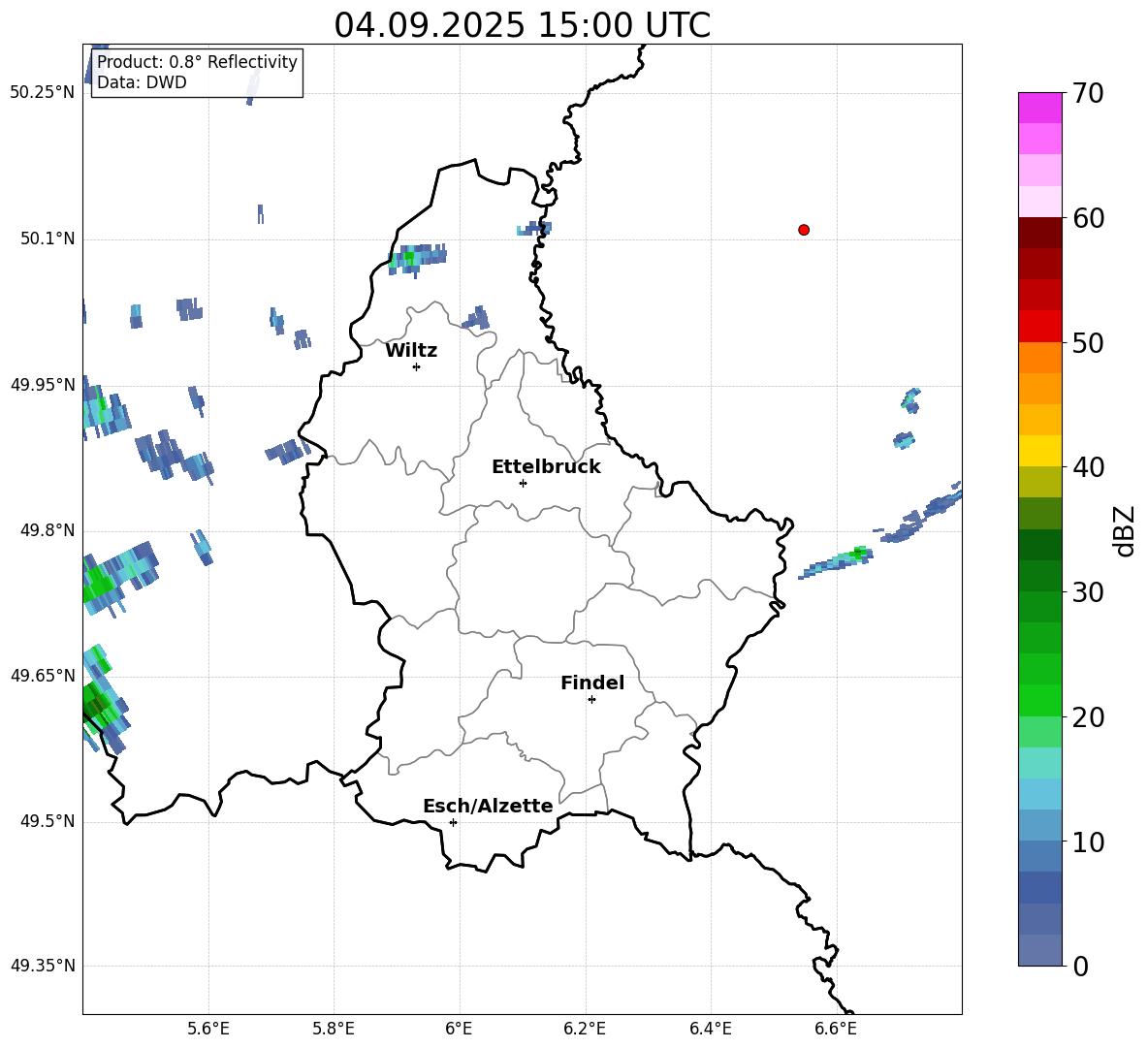The height and width of the screenshot is (1048, 1148).
Task: Click the dark red colorbar segment below 60
Action: pos(1039,233)
